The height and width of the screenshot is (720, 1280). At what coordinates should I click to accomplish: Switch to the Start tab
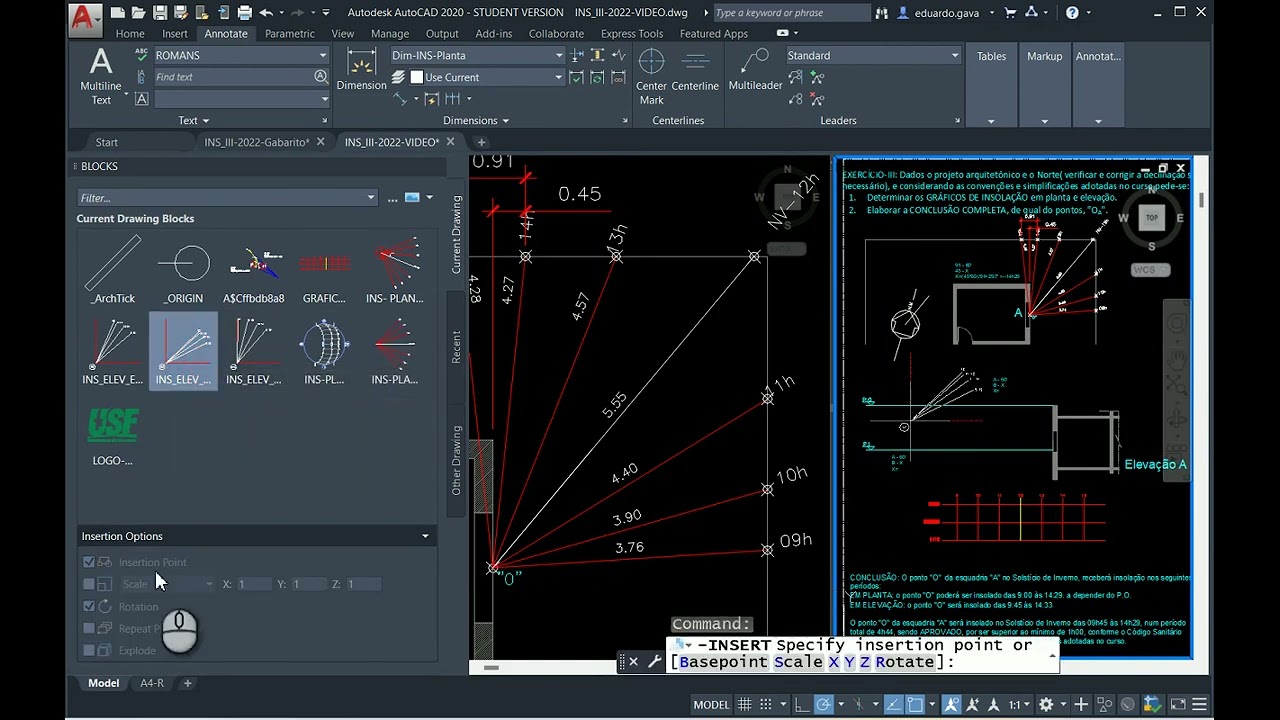tap(107, 142)
